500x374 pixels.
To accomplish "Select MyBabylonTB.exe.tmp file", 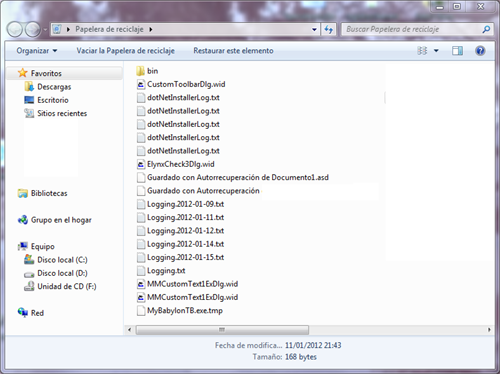I will point(185,311).
